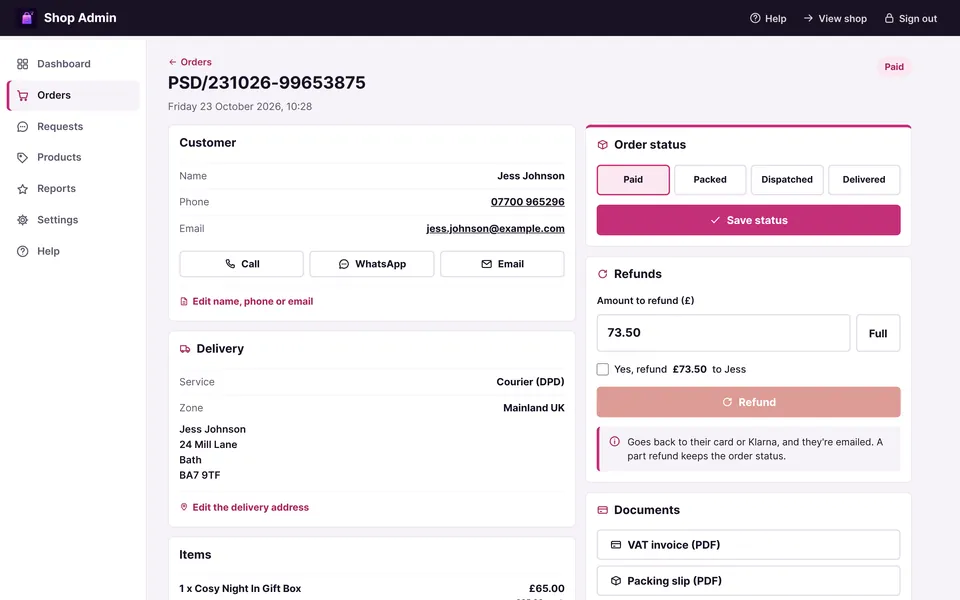Set order status to Packed
This screenshot has width=960, height=600.
pos(710,180)
